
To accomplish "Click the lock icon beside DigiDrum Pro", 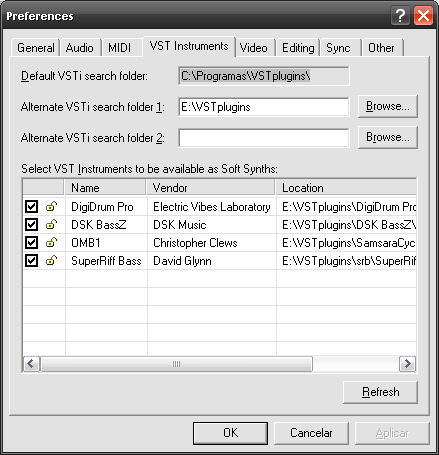I will (51, 207).
